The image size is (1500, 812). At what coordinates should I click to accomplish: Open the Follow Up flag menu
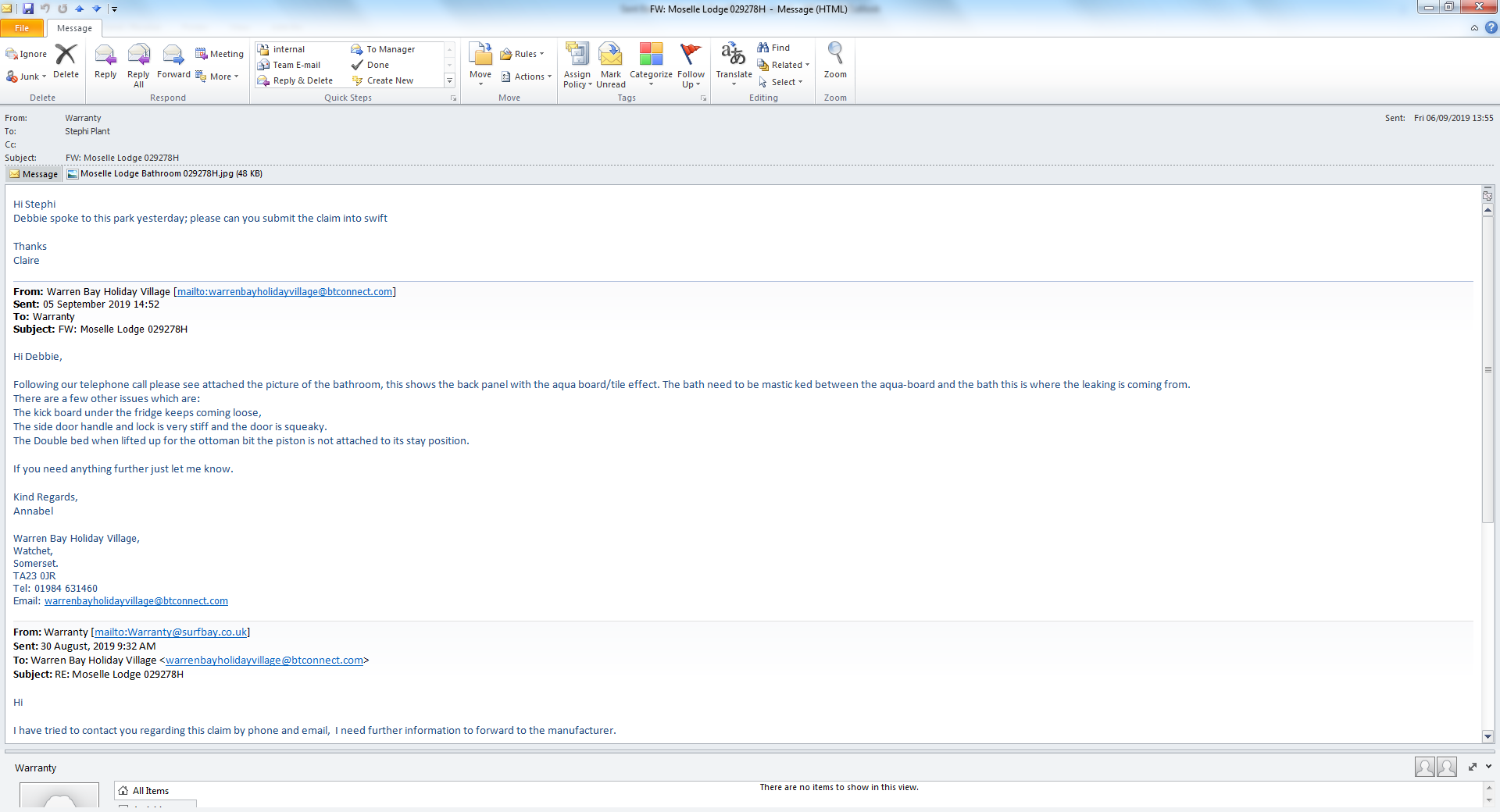click(691, 65)
